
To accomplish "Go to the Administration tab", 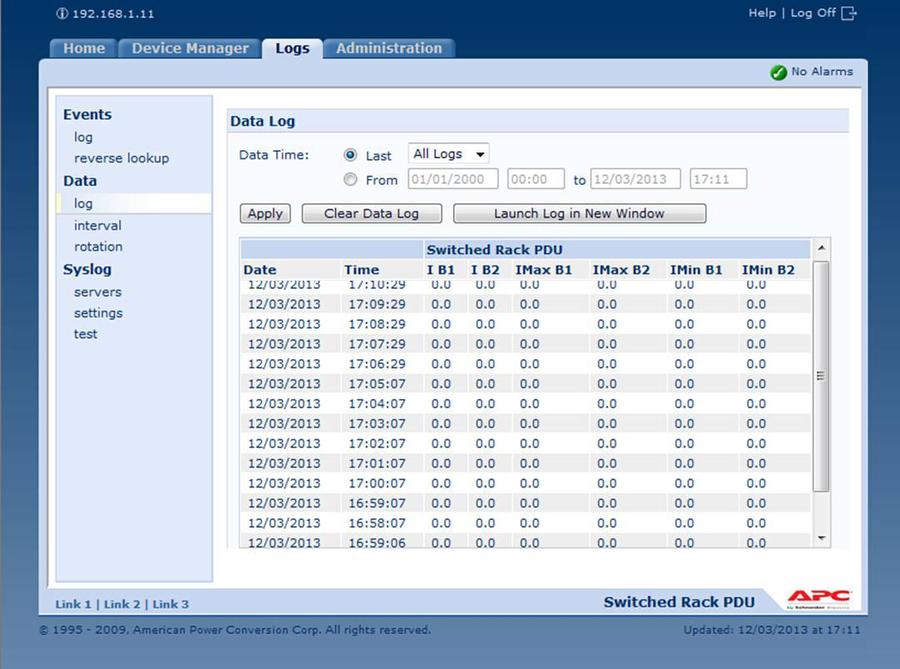I will 388,48.
